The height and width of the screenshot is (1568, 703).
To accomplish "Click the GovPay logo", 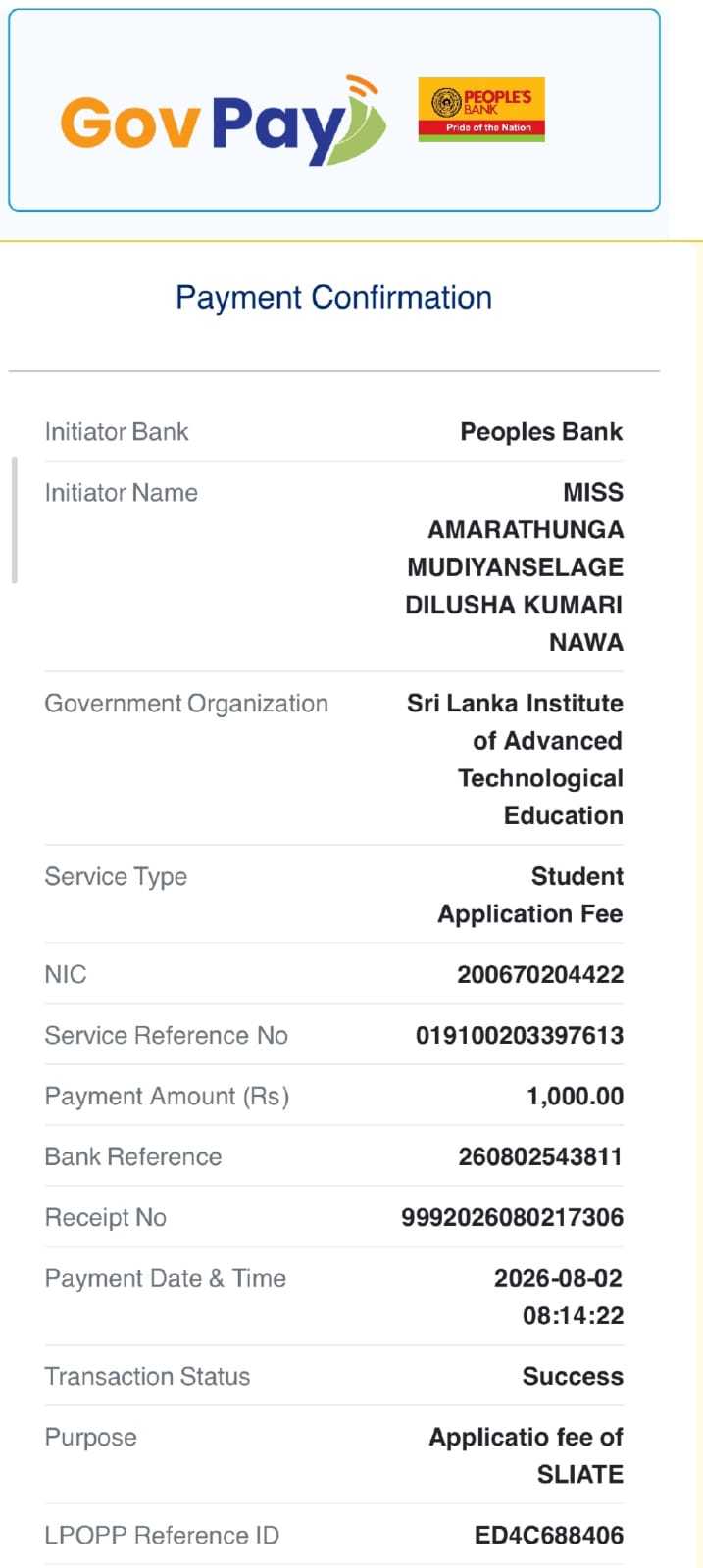I will [x=224, y=121].
